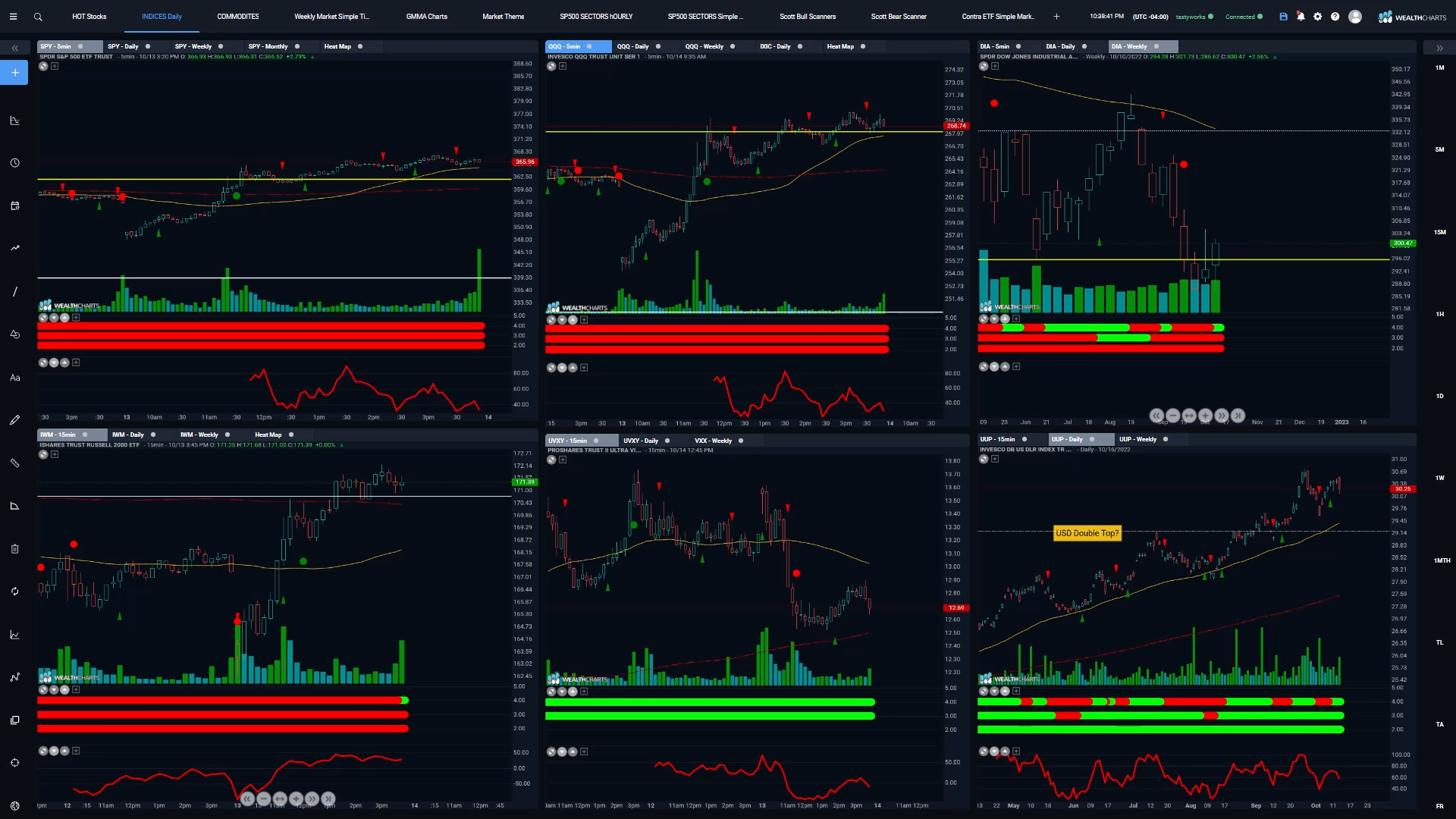The height and width of the screenshot is (819, 1456).
Task: Open the copy layout sidebar icon
Action: coord(14,720)
